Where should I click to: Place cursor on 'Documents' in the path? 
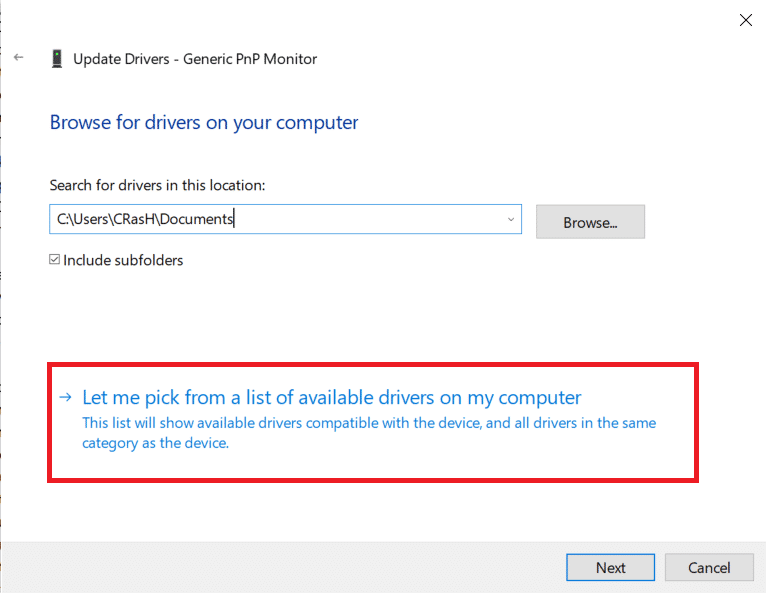tap(201, 219)
